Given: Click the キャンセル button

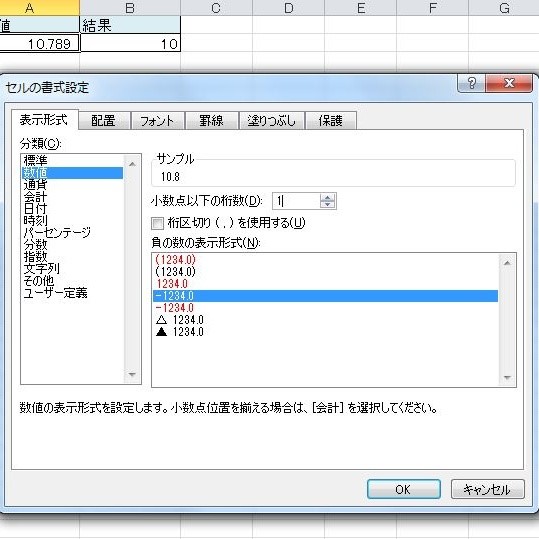Looking at the screenshot, I should 487,489.
